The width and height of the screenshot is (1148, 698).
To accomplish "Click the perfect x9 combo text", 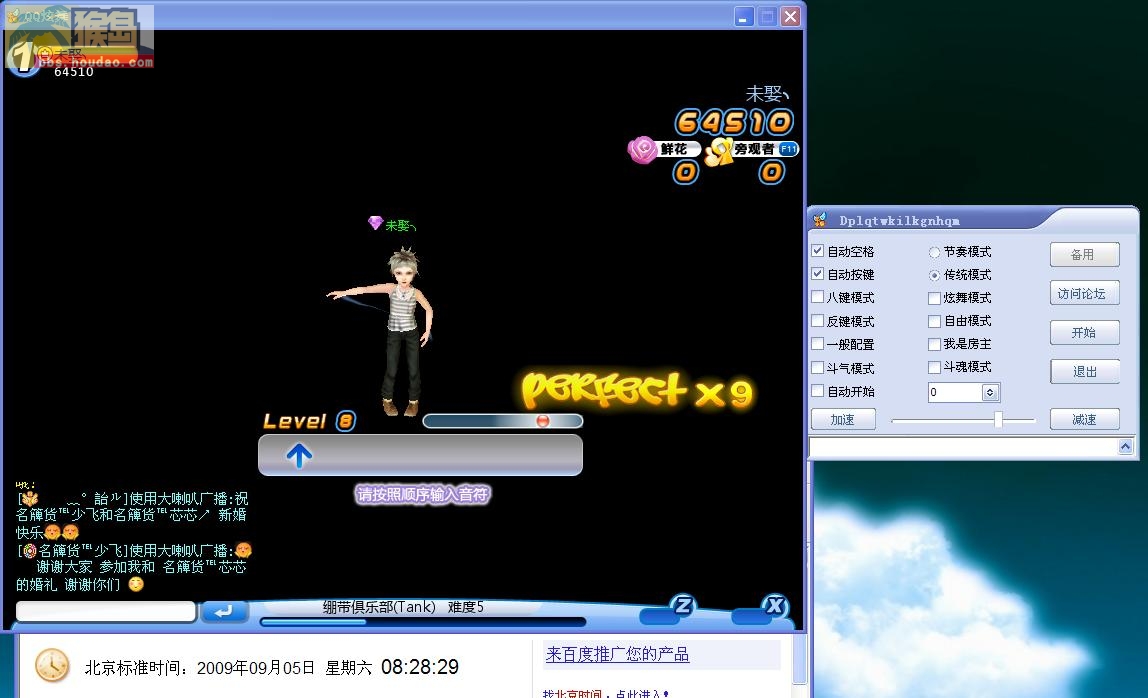I will [637, 390].
